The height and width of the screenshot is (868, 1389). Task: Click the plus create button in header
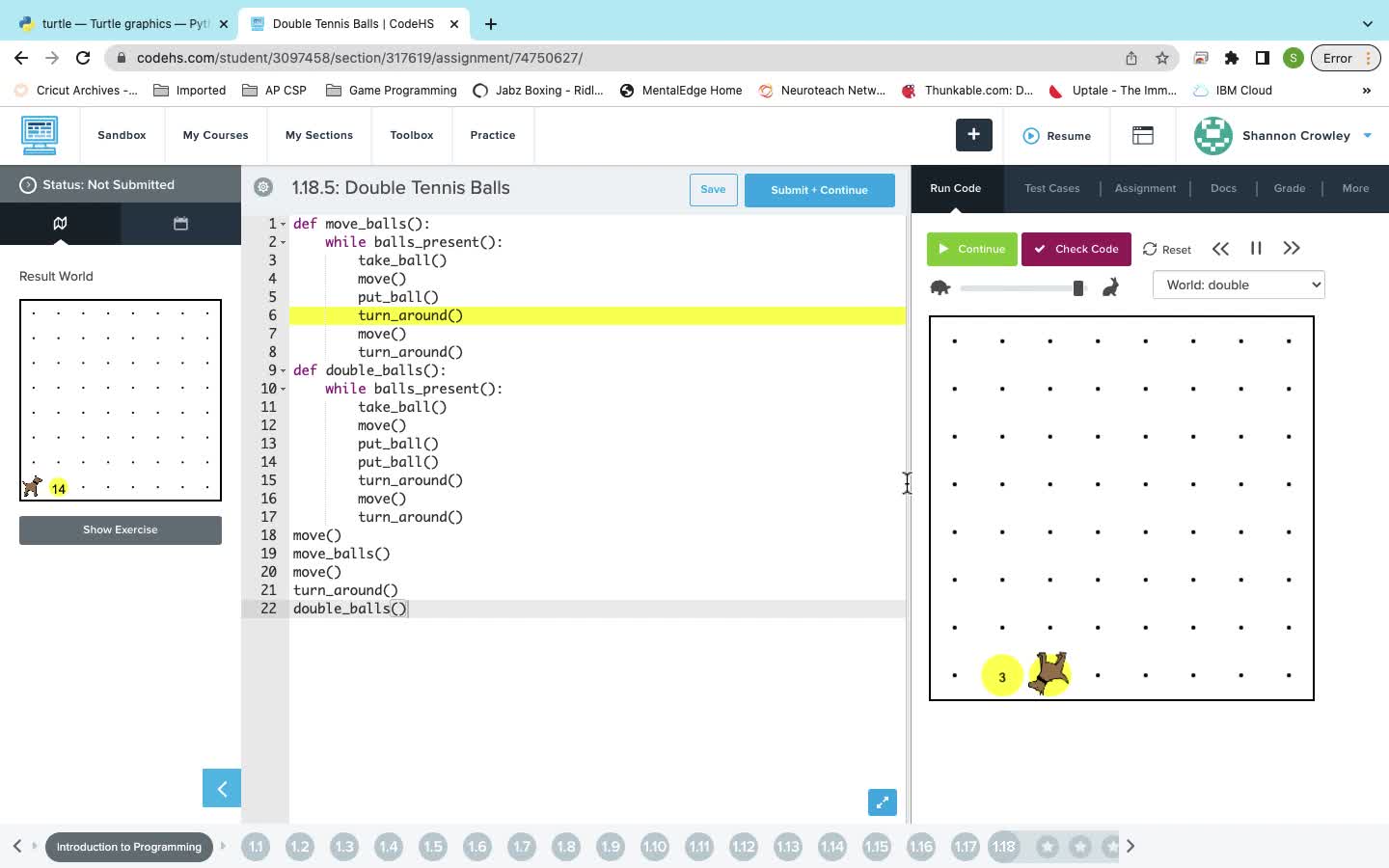click(x=973, y=135)
